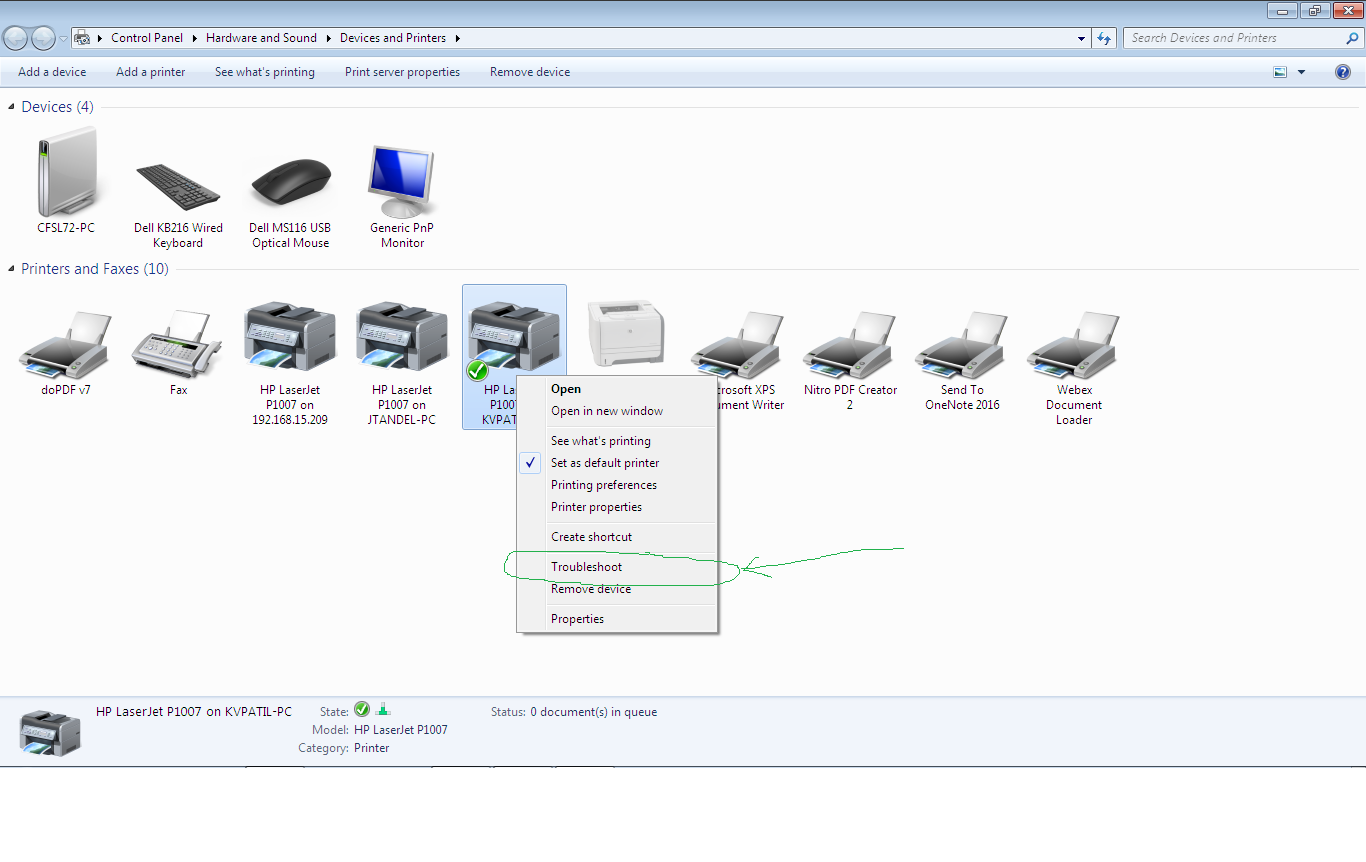
Task: Click Hardware and Sound breadcrumb
Action: [x=261, y=38]
